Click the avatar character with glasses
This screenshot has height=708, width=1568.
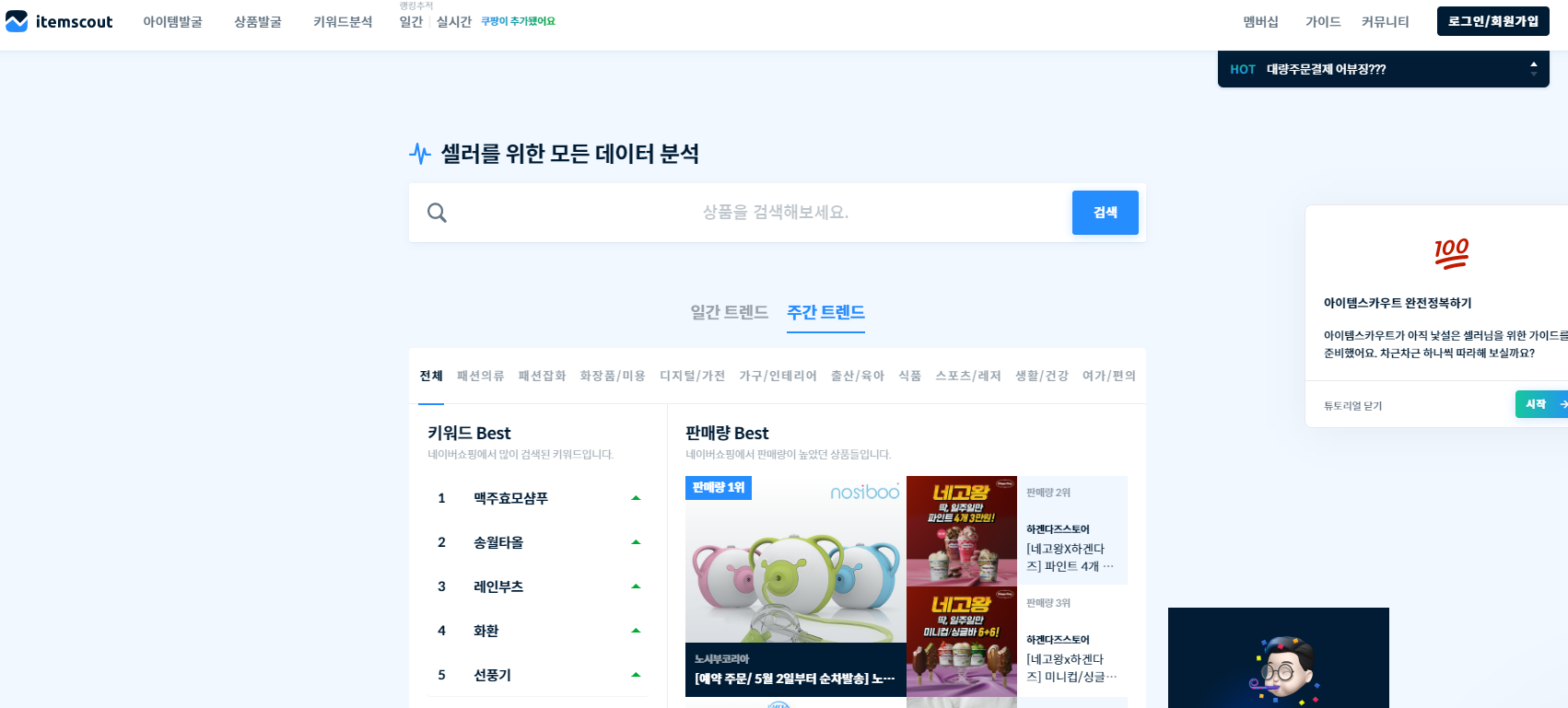point(1282,671)
